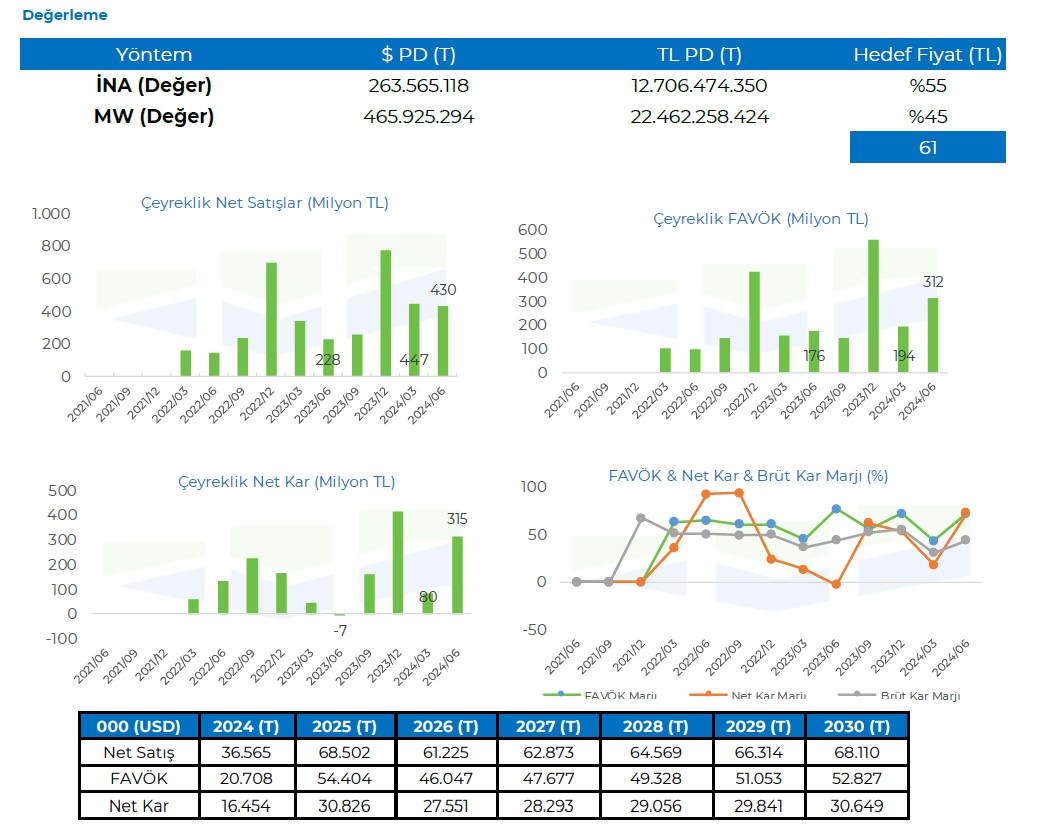Select the 2024 (T) forecast table header
Image resolution: width=1039 pixels, height=824 pixels.
248,726
